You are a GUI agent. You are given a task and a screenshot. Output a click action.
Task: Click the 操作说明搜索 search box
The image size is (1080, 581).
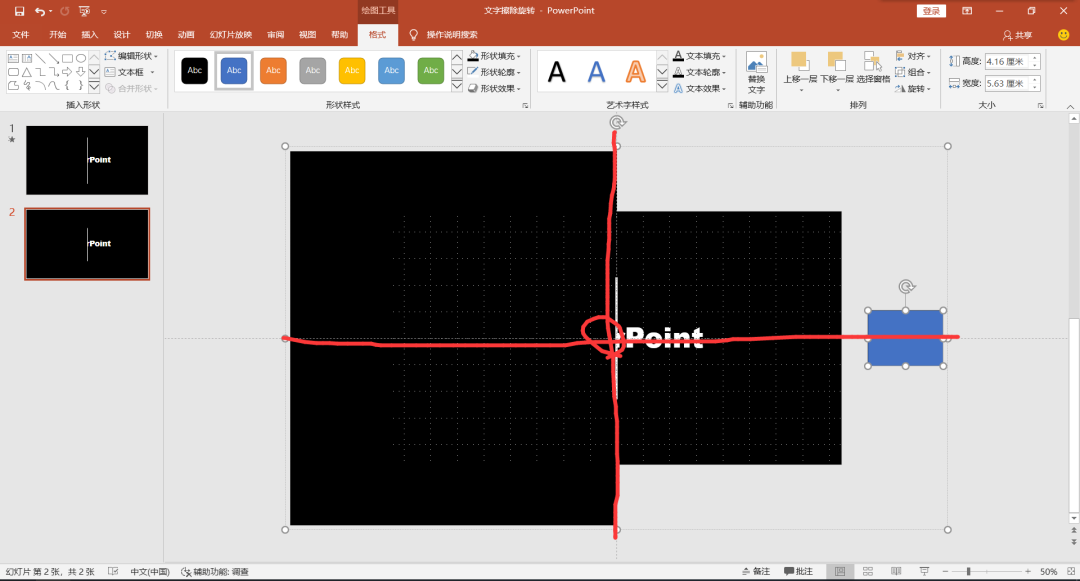(x=452, y=34)
